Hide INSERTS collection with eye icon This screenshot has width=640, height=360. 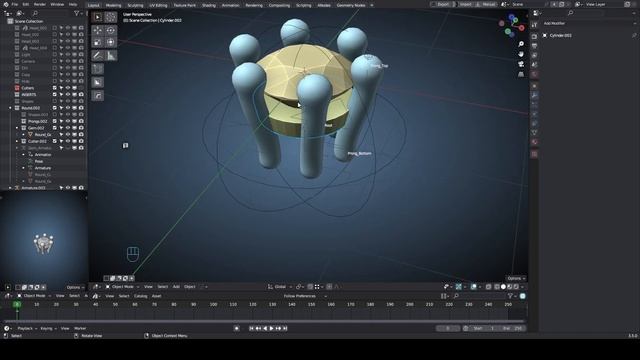click(x=68, y=94)
